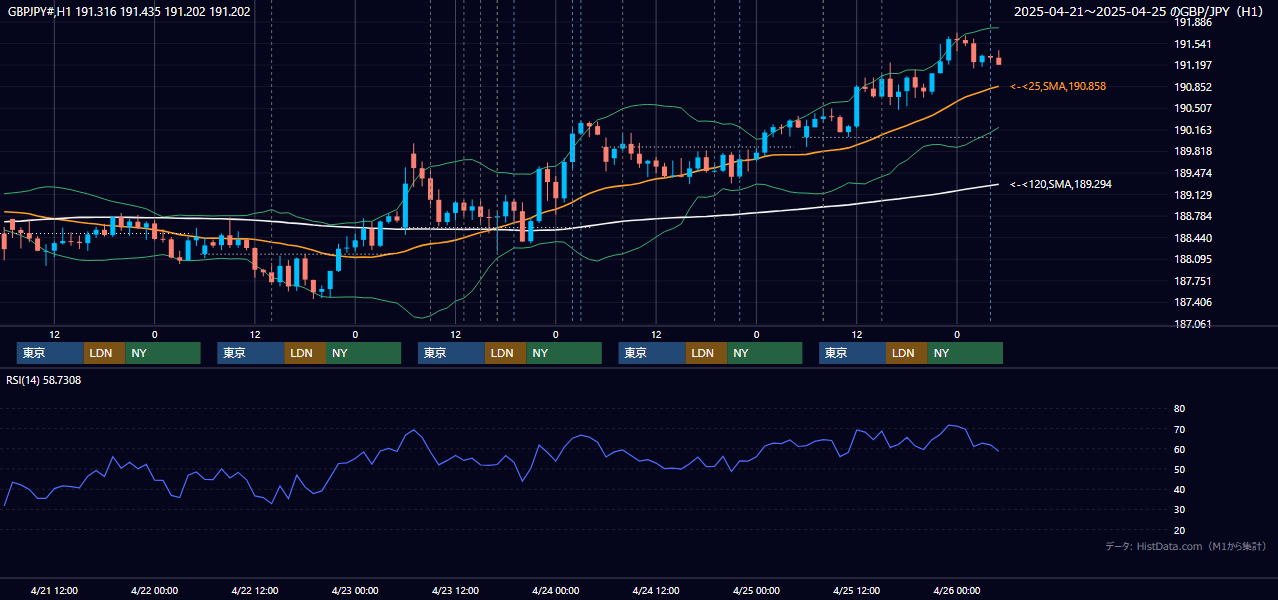Select the 4/26 00:00 time axis label

957,590
